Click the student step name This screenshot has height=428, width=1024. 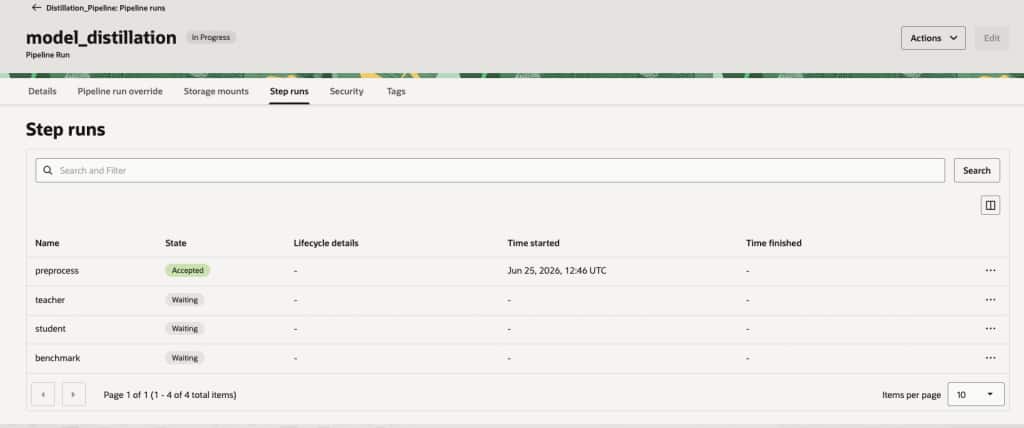point(50,329)
